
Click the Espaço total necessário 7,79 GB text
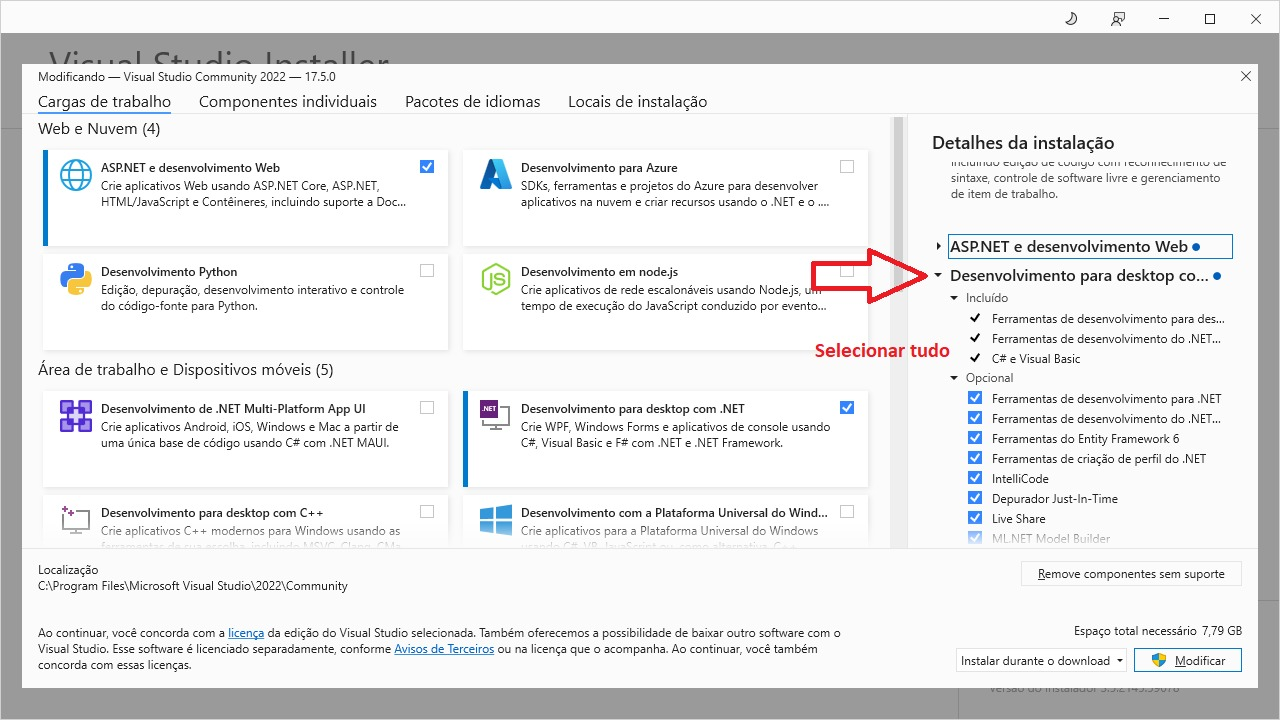[1158, 631]
